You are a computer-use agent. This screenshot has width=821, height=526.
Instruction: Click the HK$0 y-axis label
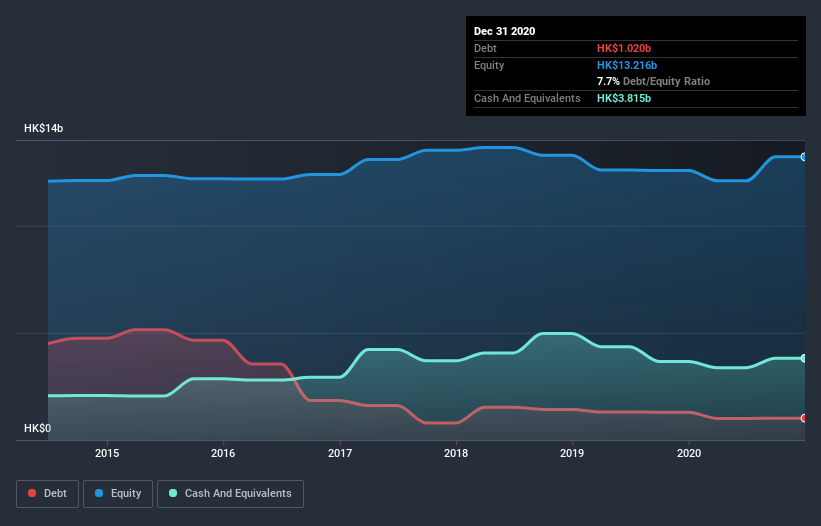pos(38,428)
